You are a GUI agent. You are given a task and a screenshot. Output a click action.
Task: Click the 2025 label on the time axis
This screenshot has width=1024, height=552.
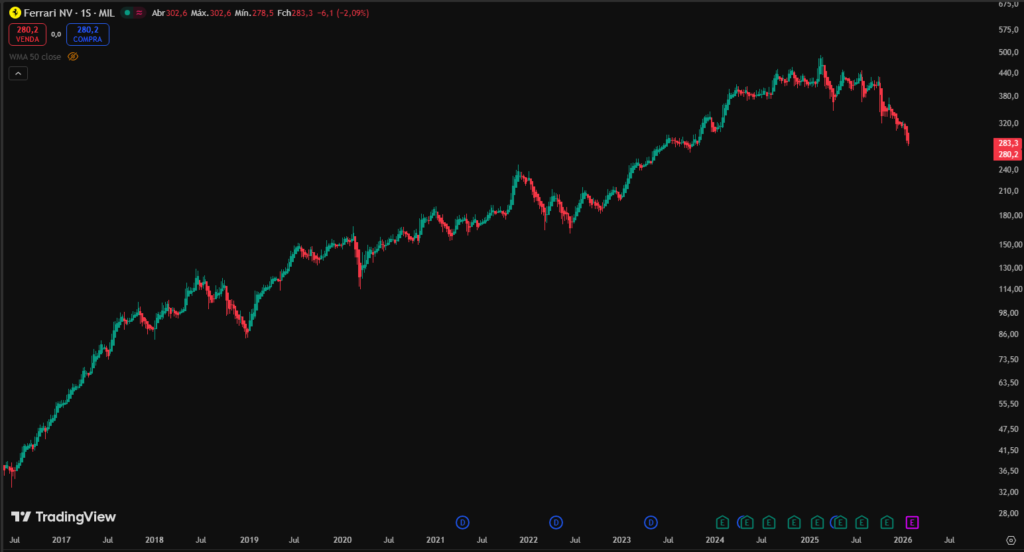[809, 540]
